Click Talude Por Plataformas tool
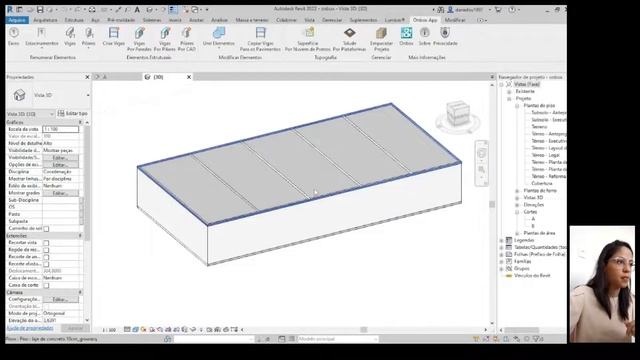Image resolution: width=640 pixels, height=360 pixels. point(349,39)
